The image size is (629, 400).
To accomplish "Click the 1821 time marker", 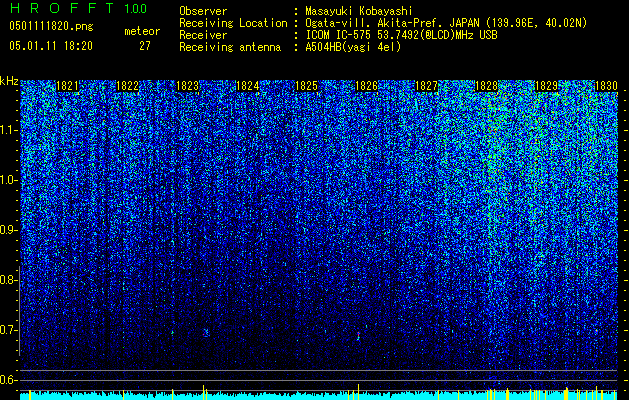I will point(67,86).
